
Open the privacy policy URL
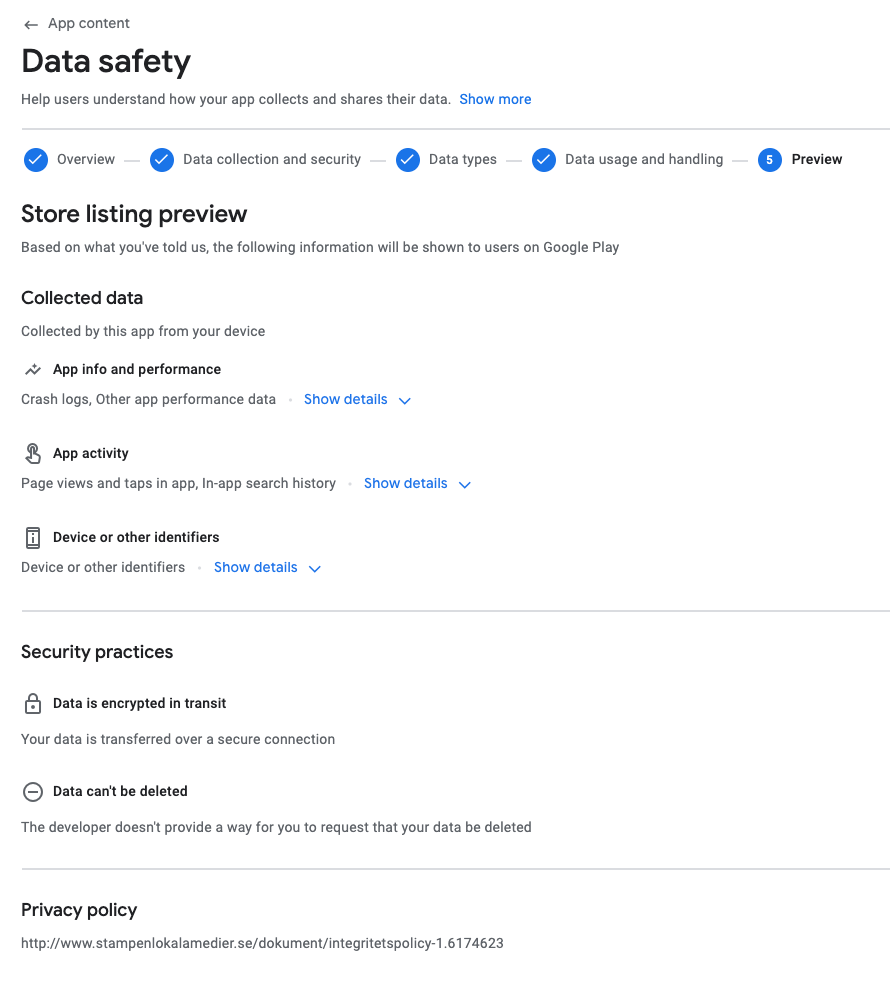[x=262, y=943]
